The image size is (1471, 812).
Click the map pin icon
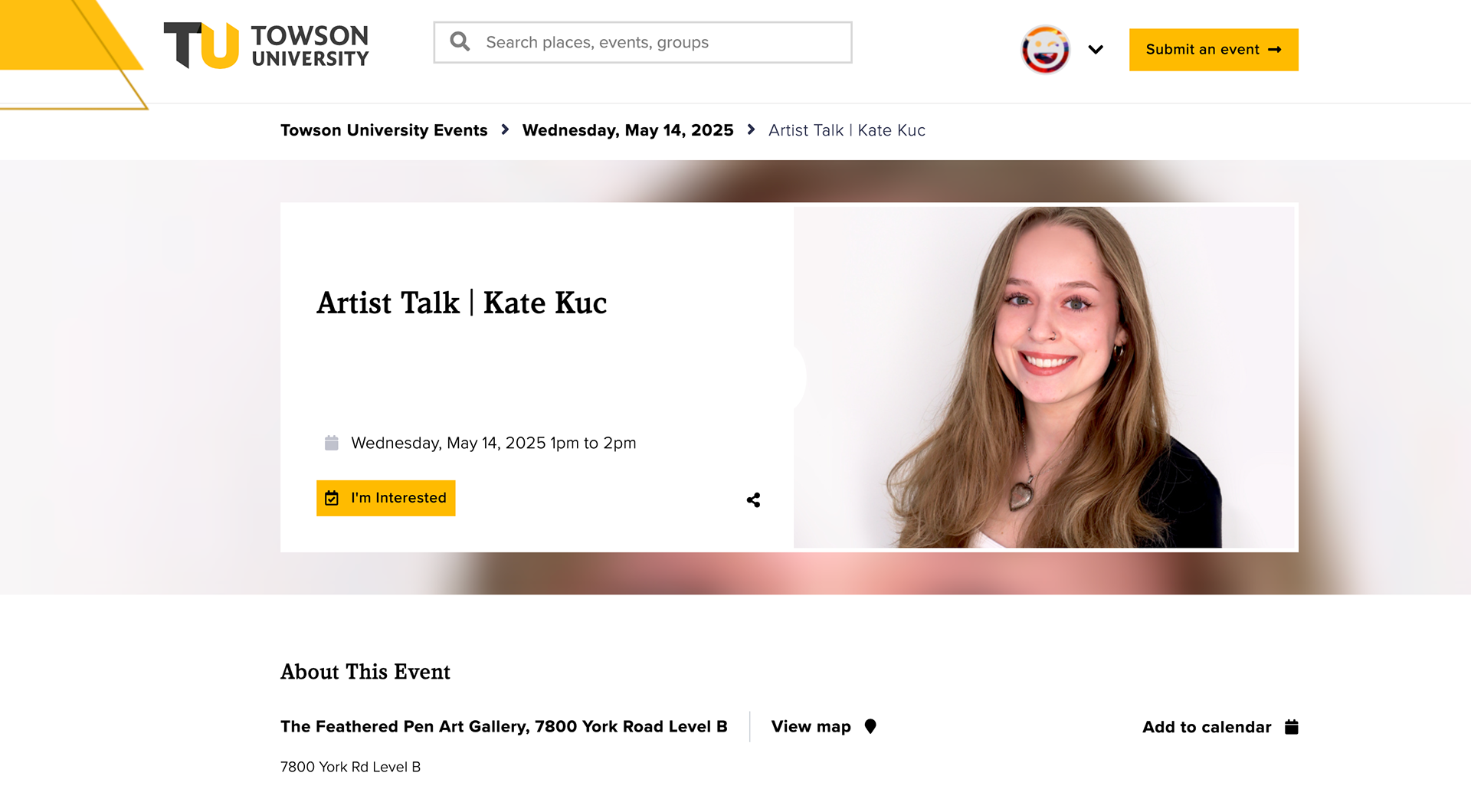coord(870,726)
